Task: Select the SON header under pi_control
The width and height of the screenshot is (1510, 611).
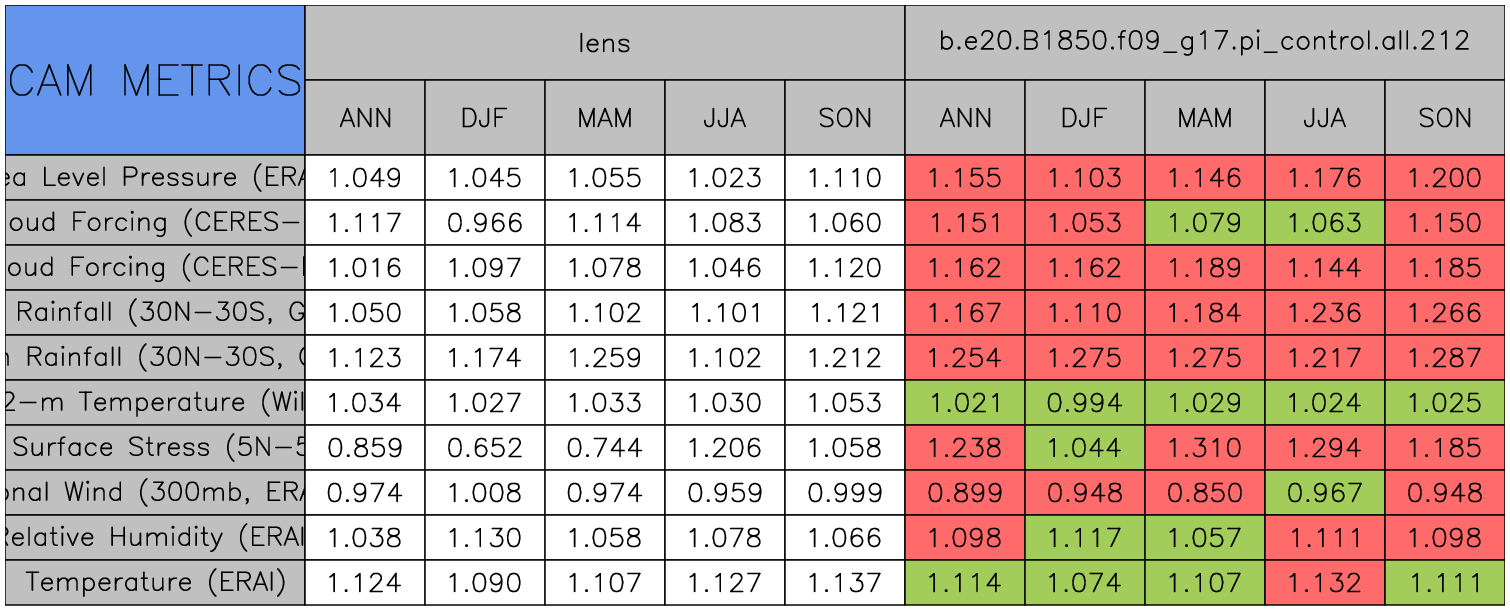Action: 1445,118
